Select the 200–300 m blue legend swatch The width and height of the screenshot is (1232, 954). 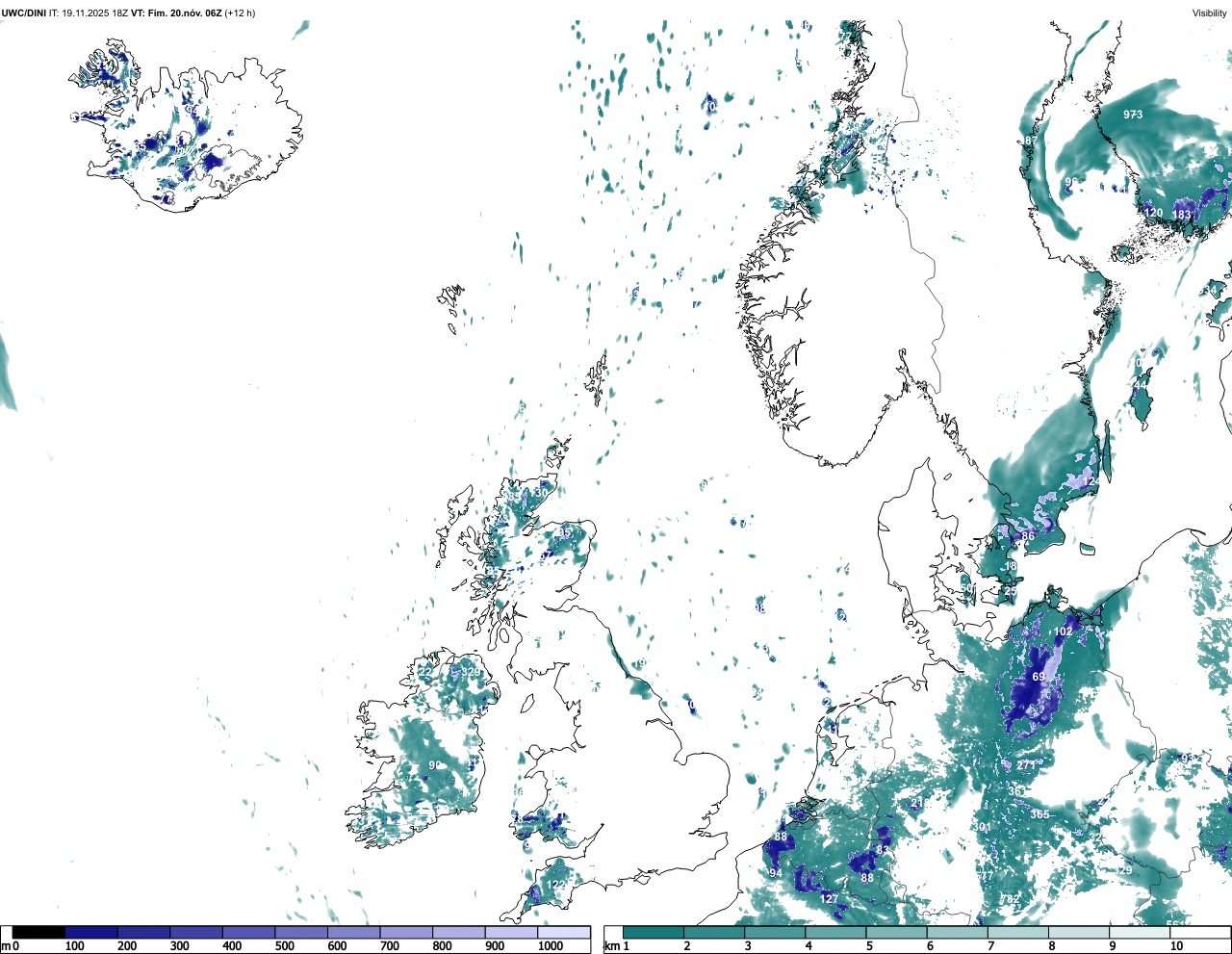pos(144,932)
